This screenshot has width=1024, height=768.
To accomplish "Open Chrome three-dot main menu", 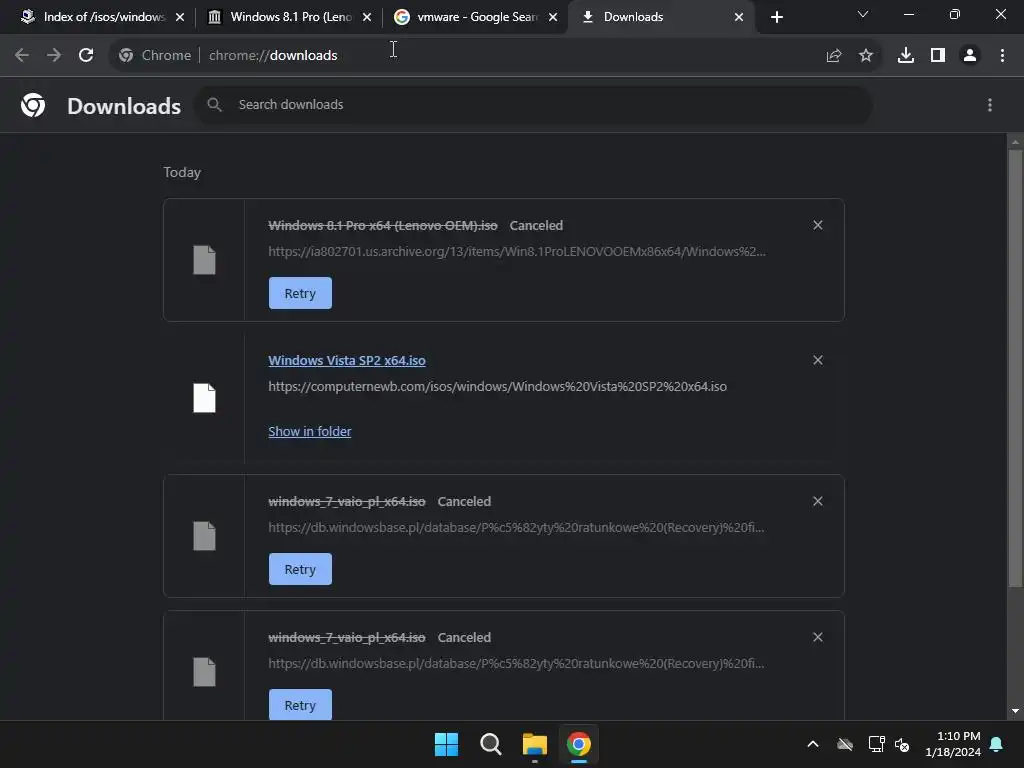I will 1002,56.
